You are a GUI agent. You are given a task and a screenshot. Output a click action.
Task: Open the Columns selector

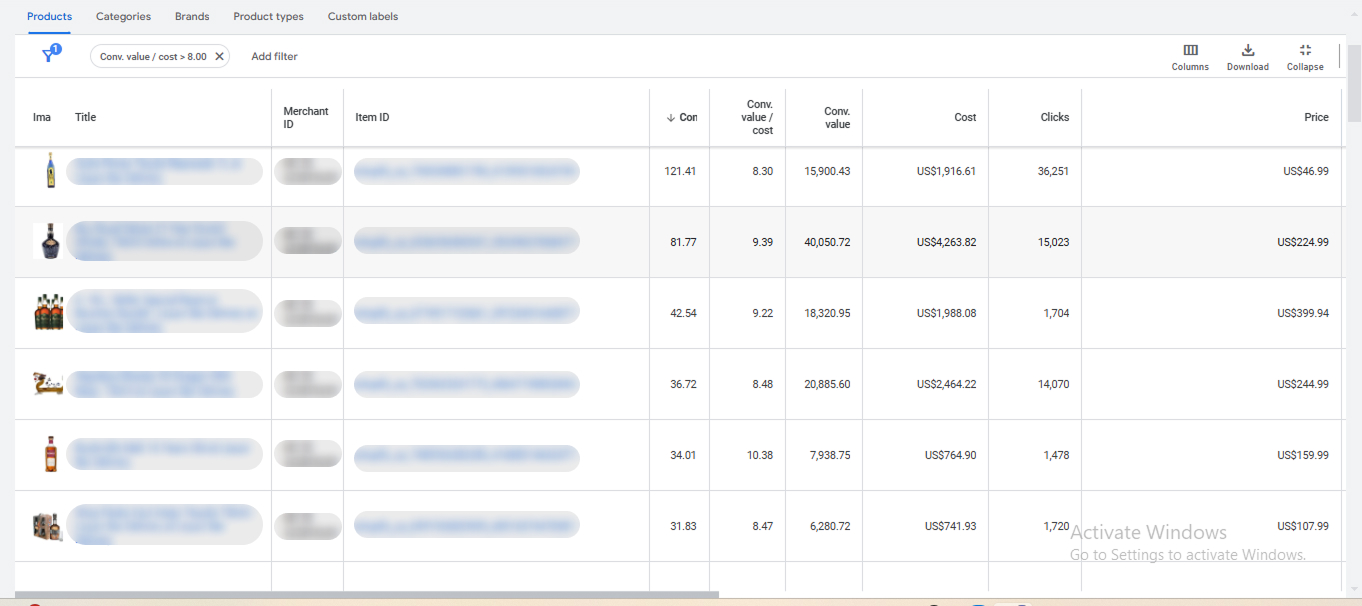click(1190, 57)
